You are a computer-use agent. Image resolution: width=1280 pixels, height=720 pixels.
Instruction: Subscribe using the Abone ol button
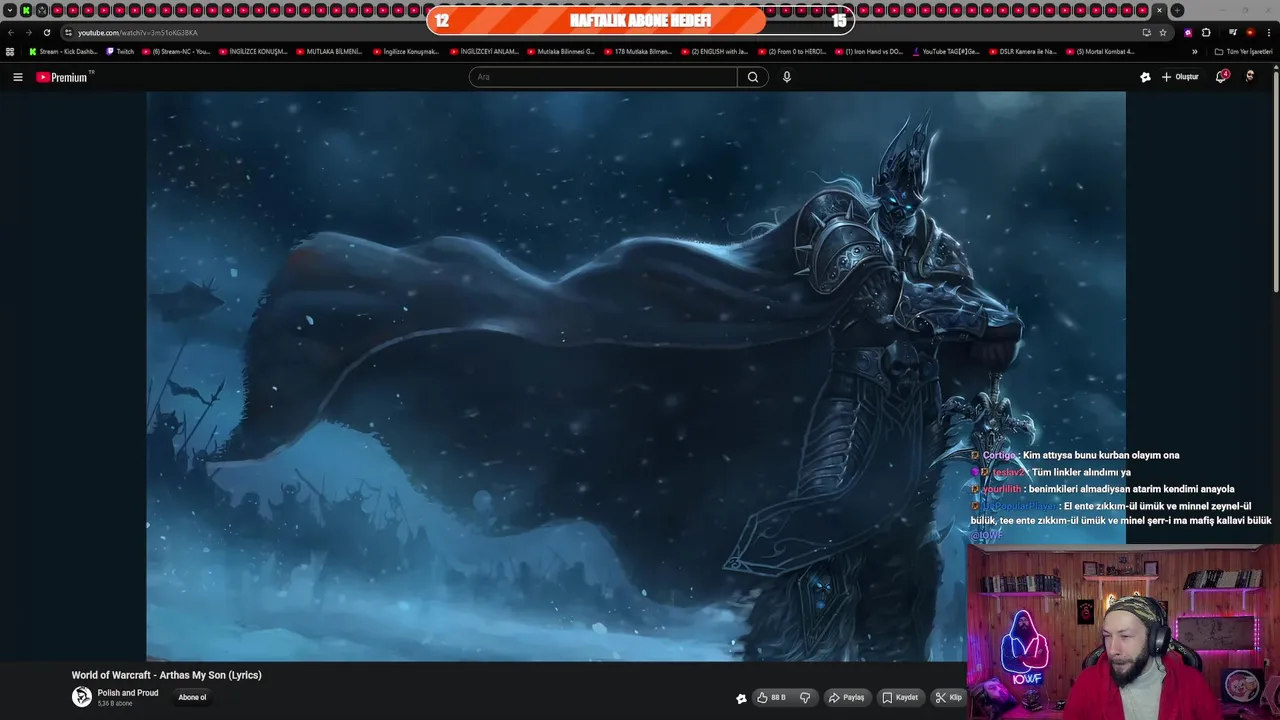[x=192, y=697]
